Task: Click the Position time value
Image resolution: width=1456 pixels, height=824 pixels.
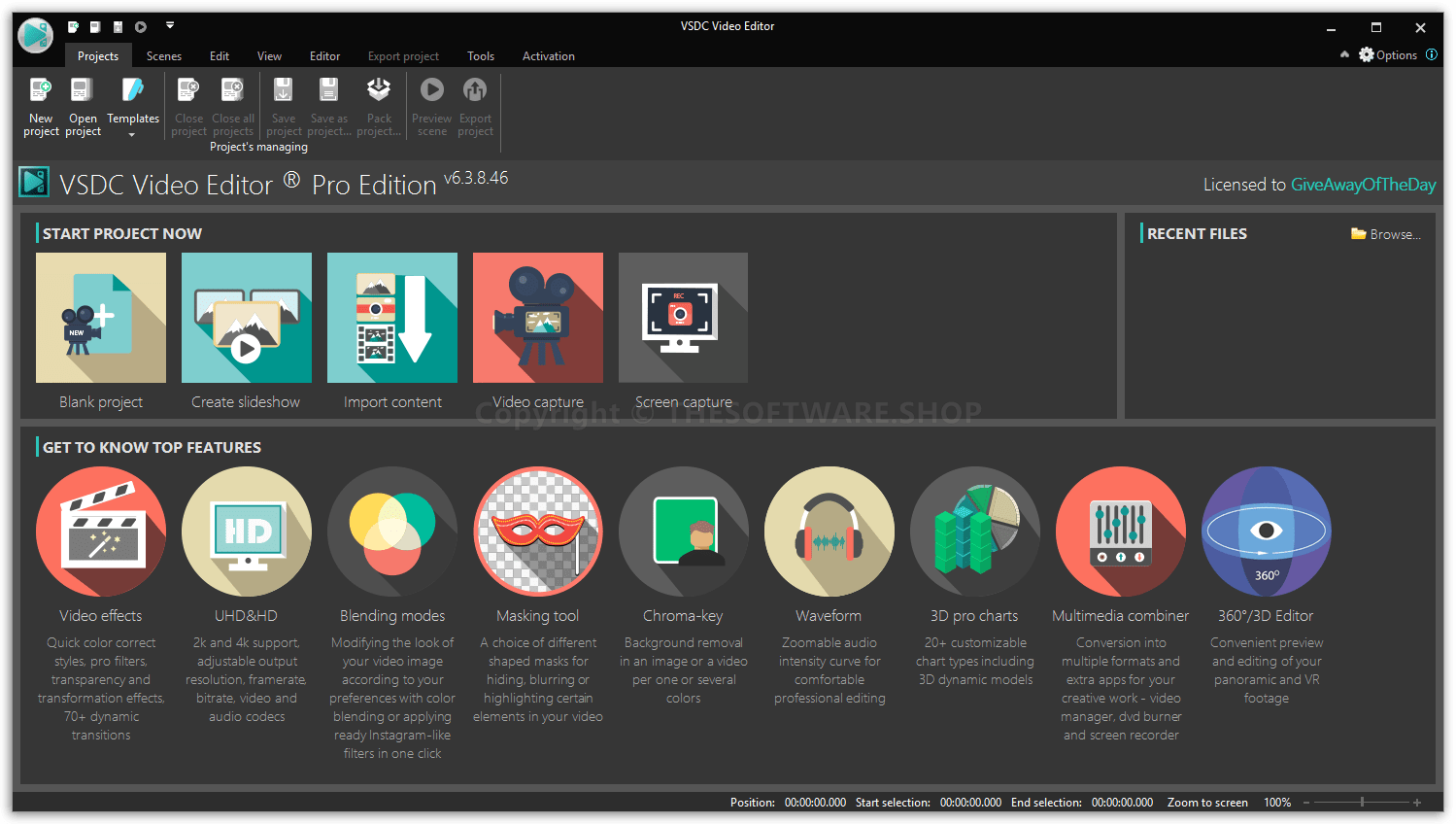Action: tap(816, 803)
